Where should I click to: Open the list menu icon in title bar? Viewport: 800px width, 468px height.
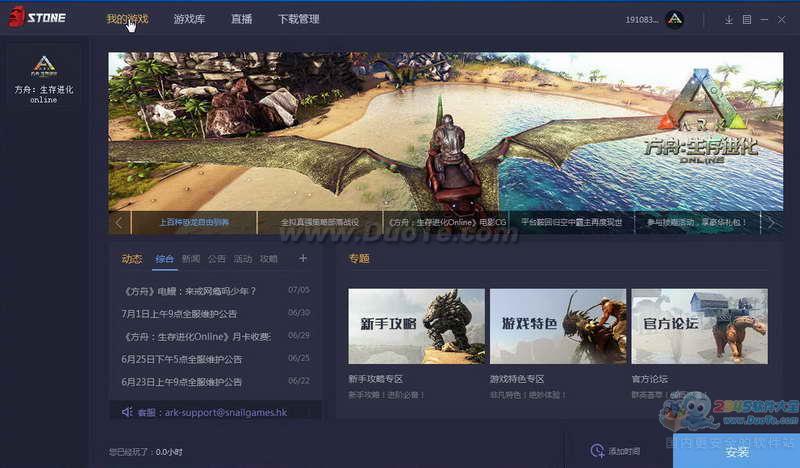pyautogui.click(x=746, y=20)
